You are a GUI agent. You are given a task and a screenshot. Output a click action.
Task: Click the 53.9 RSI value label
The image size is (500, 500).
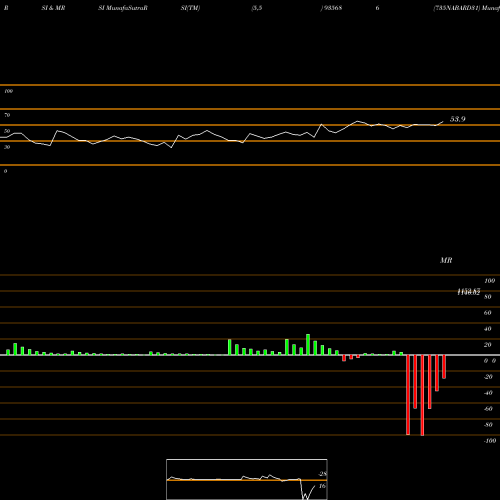pyautogui.click(x=458, y=119)
